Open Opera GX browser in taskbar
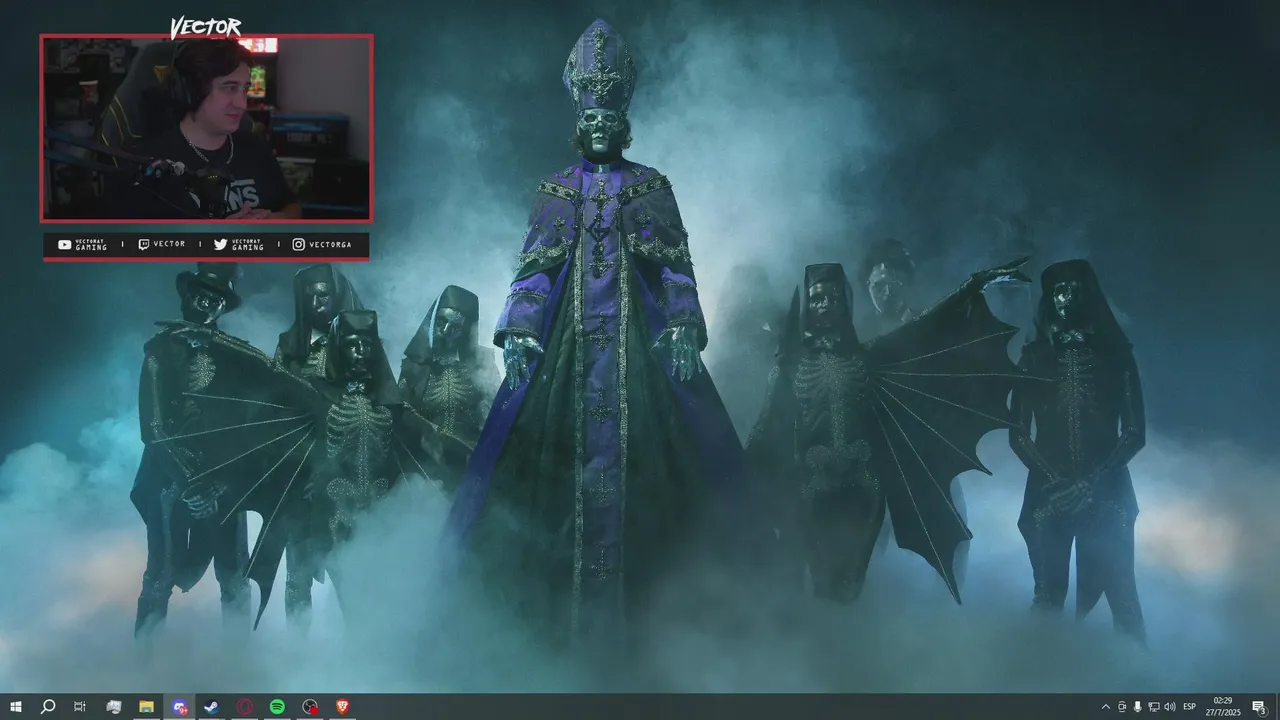 (244, 707)
